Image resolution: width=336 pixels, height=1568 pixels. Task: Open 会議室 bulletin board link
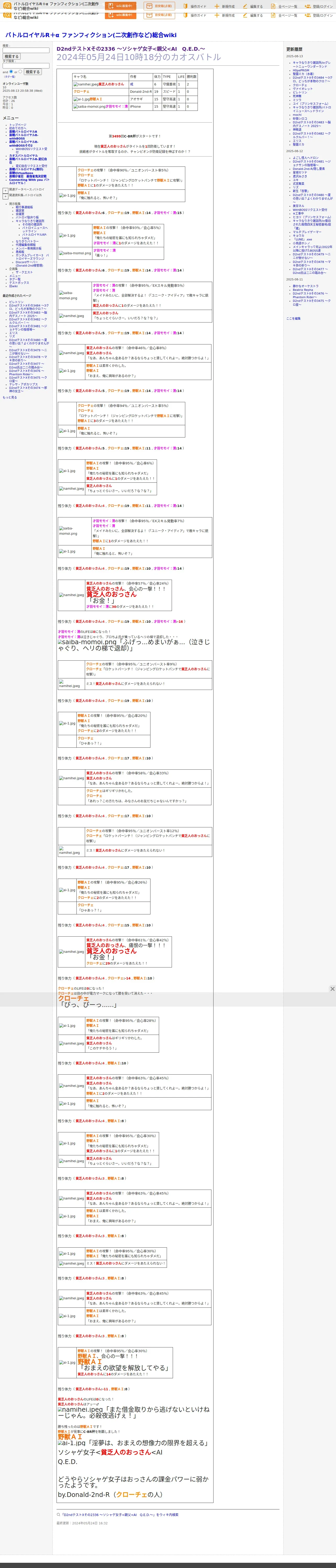tap(20, 214)
